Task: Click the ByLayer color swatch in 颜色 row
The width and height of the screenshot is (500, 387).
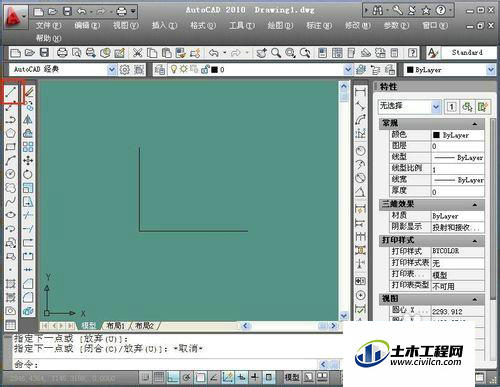Action: (x=436, y=135)
